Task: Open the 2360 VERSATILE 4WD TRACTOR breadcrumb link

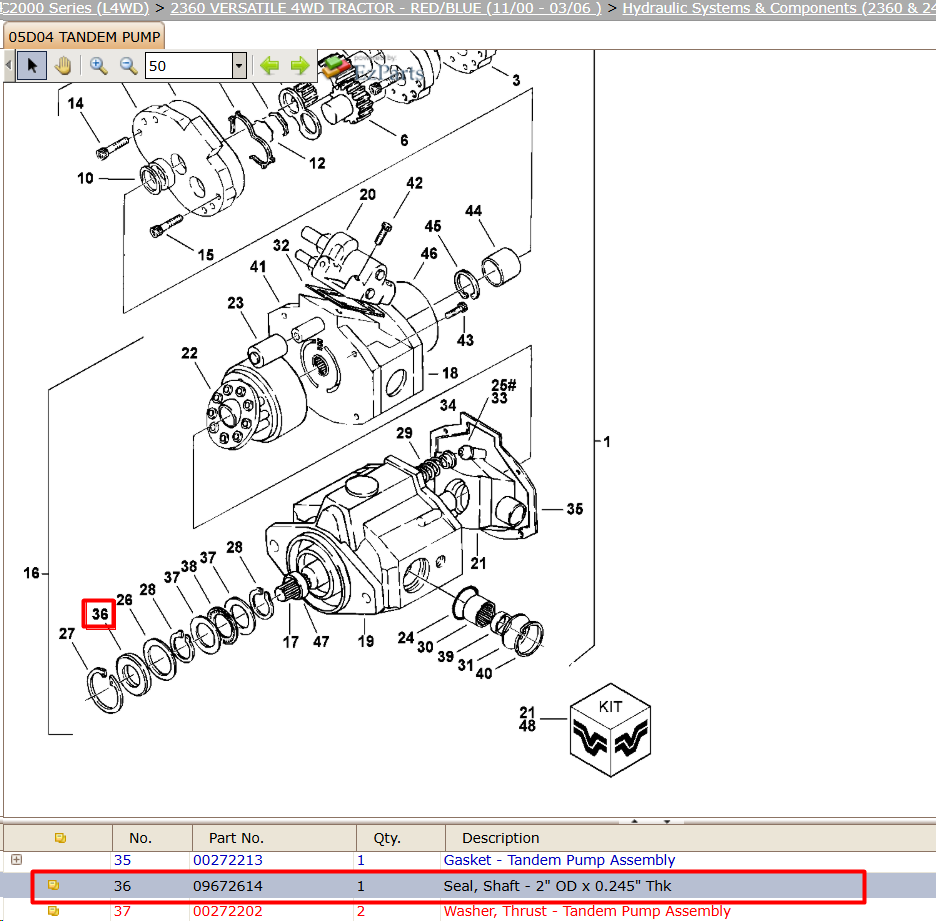Action: (386, 8)
